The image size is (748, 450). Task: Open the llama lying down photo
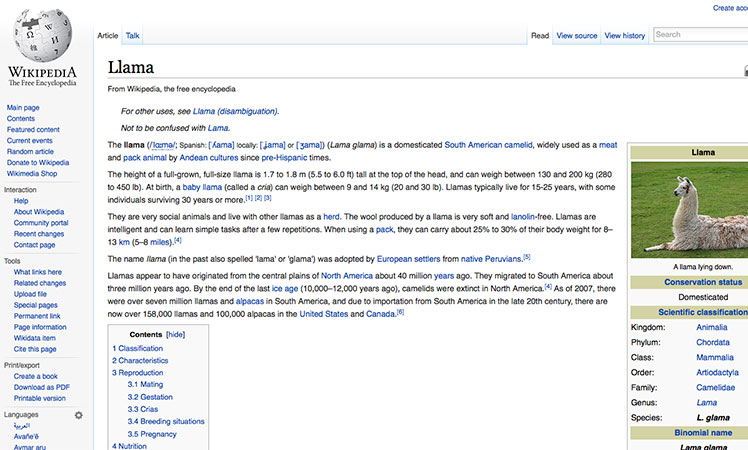[x=689, y=210]
